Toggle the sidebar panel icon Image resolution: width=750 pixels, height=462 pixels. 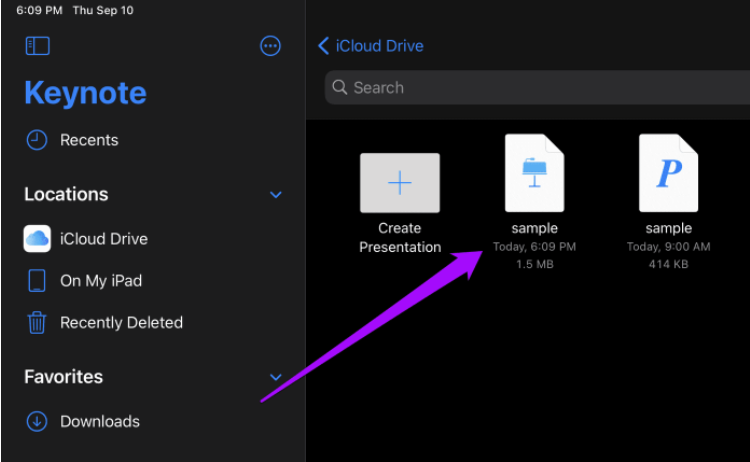[x=38, y=46]
